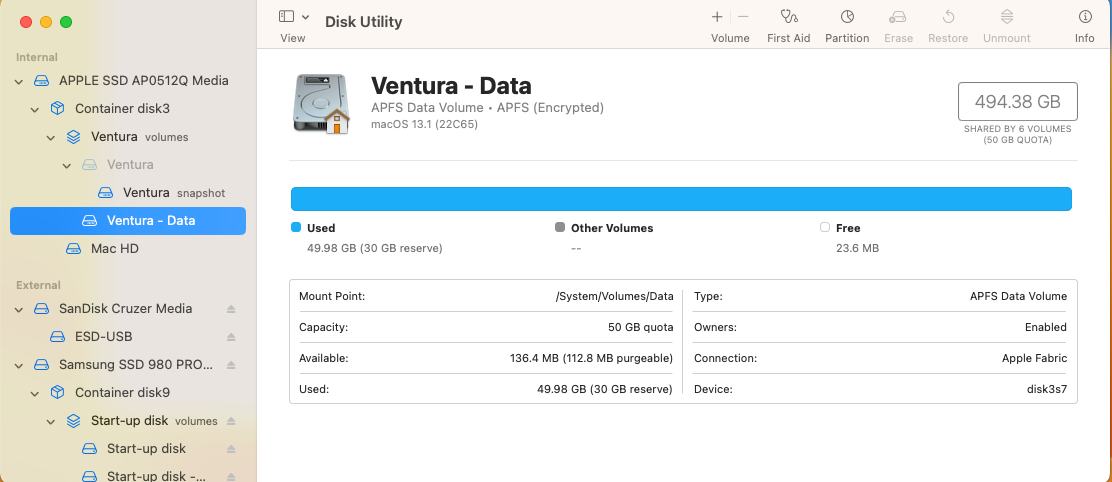Viewport: 1112px width, 482px height.
Task: Eject the SanDisk Cruzer Media drive
Action: (x=231, y=309)
